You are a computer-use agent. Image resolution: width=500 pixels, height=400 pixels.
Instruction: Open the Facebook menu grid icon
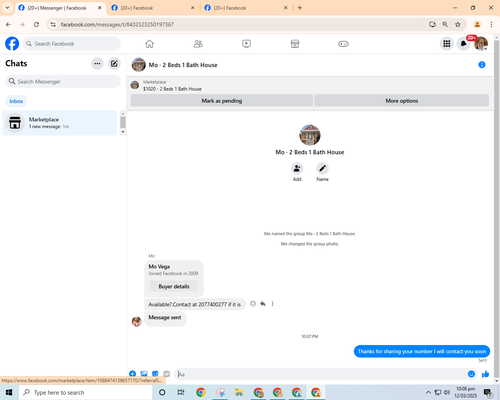[447, 44]
